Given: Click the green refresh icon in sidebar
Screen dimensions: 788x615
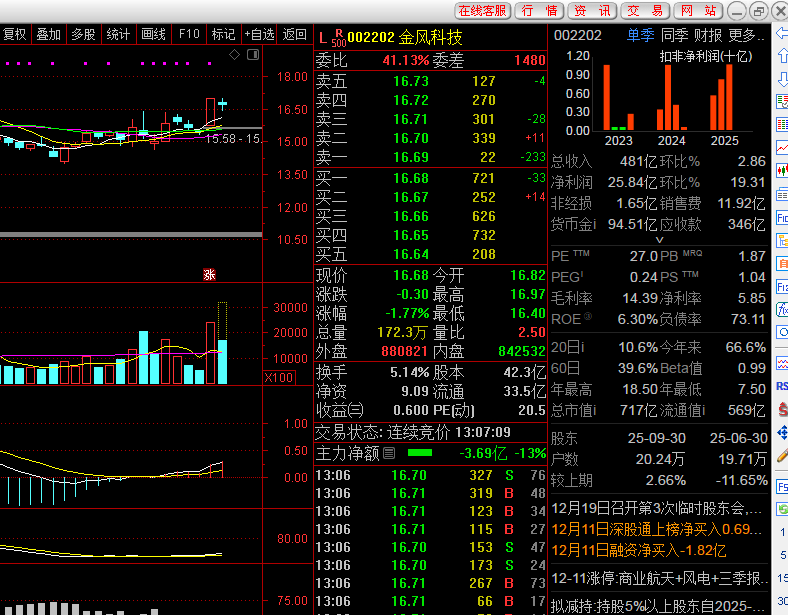Looking at the screenshot, I should click(x=782, y=509).
